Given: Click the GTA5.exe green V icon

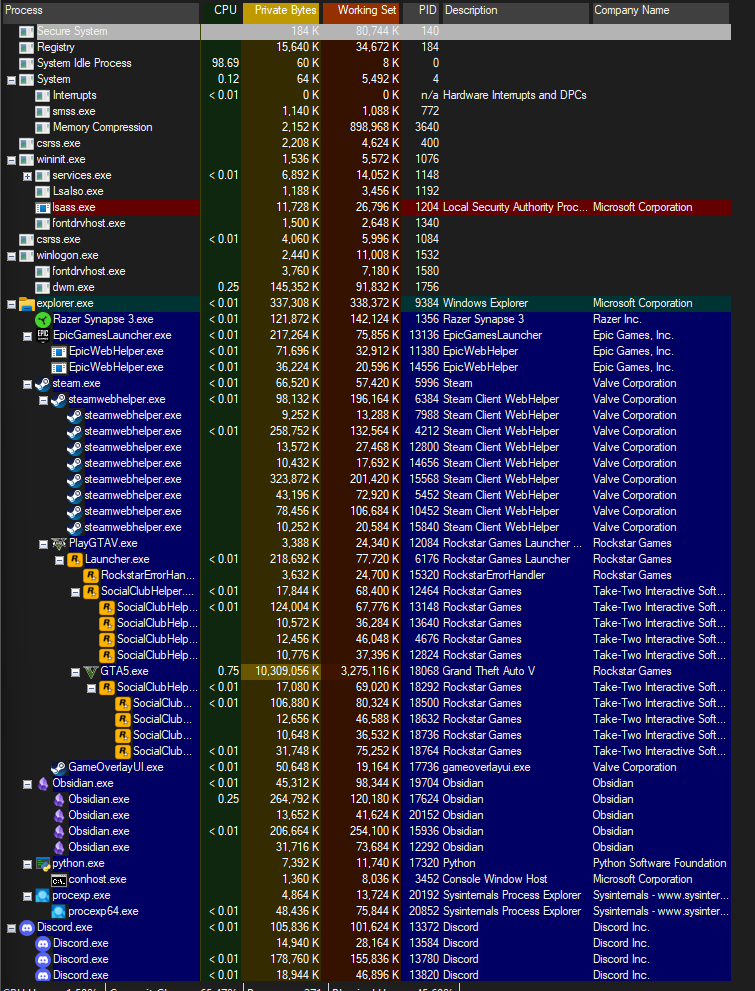Looking at the screenshot, I should click(x=91, y=671).
